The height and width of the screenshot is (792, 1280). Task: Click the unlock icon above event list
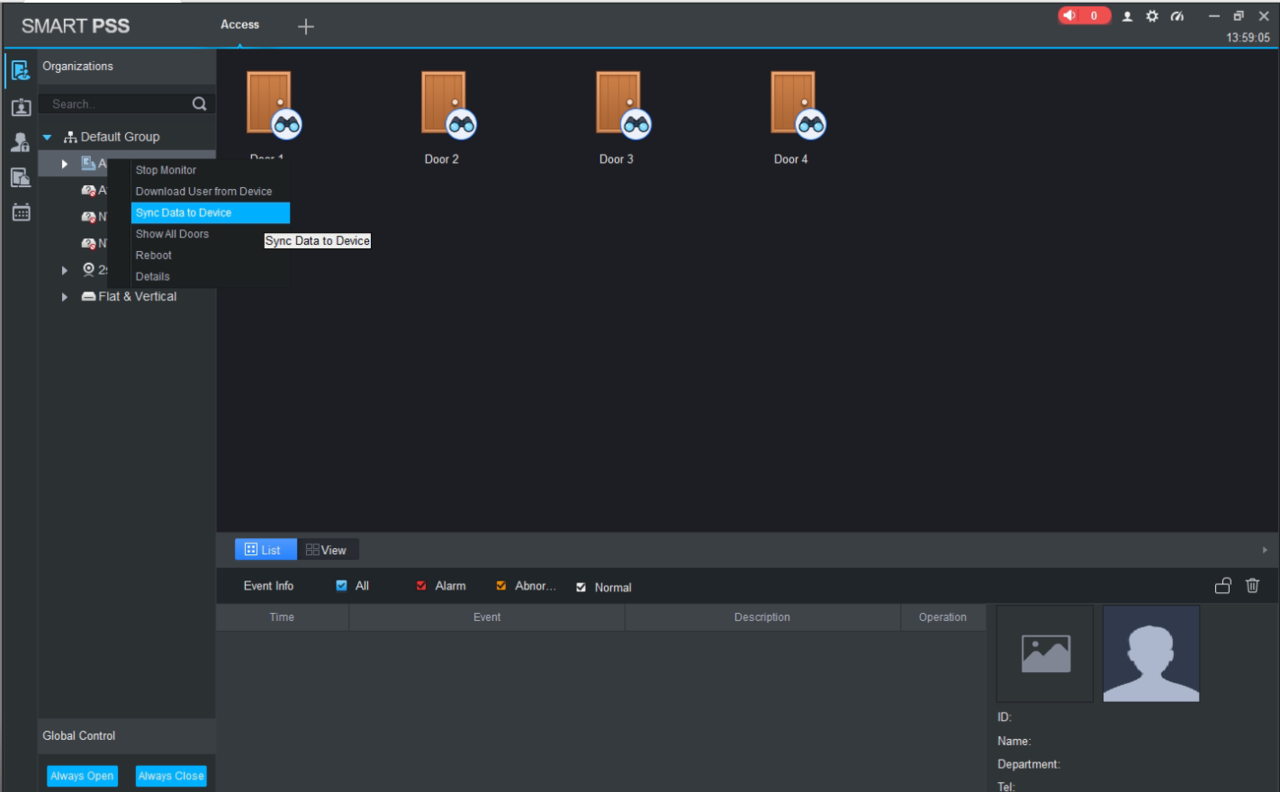click(1222, 586)
